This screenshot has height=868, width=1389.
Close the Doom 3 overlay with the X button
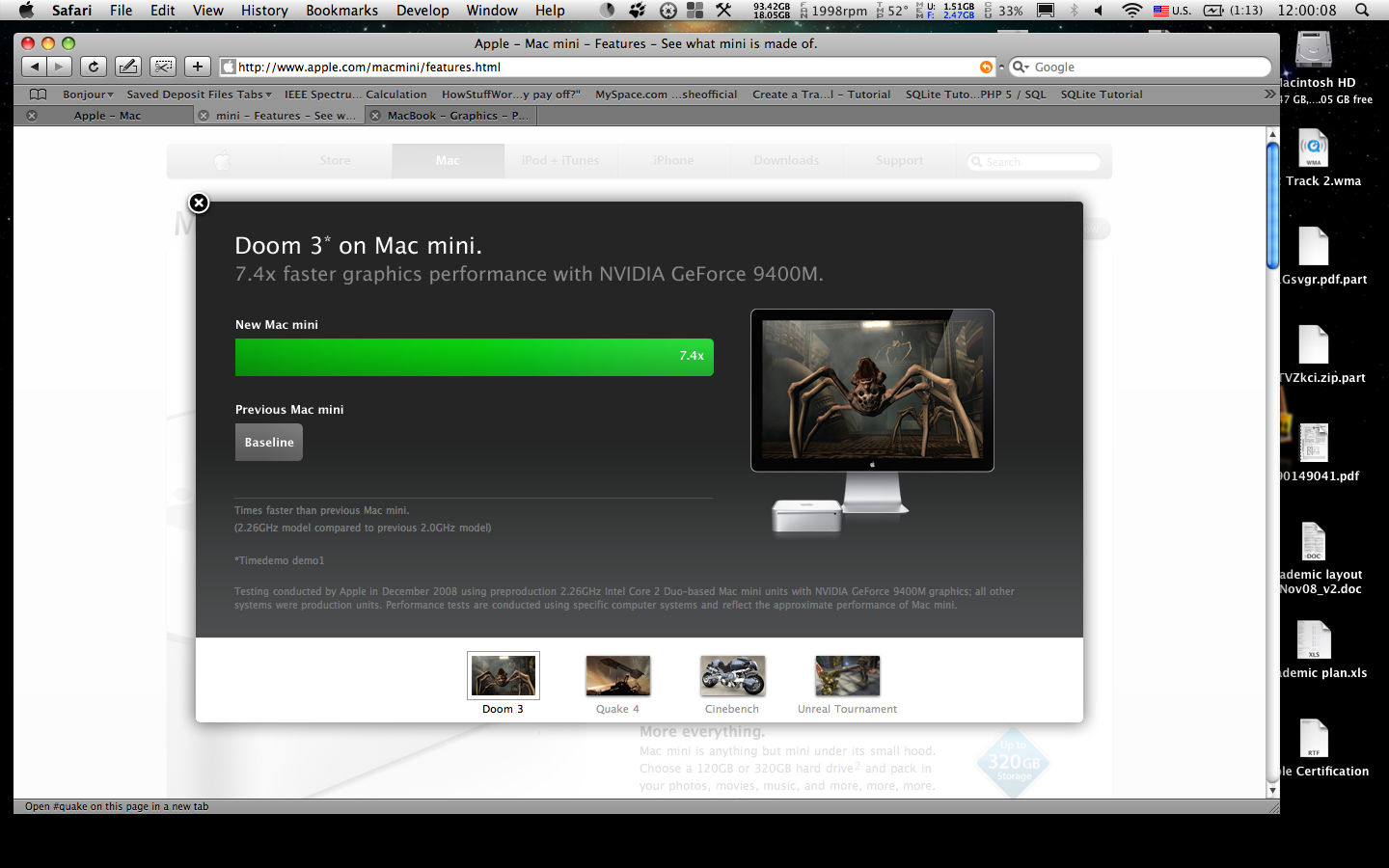[x=199, y=203]
